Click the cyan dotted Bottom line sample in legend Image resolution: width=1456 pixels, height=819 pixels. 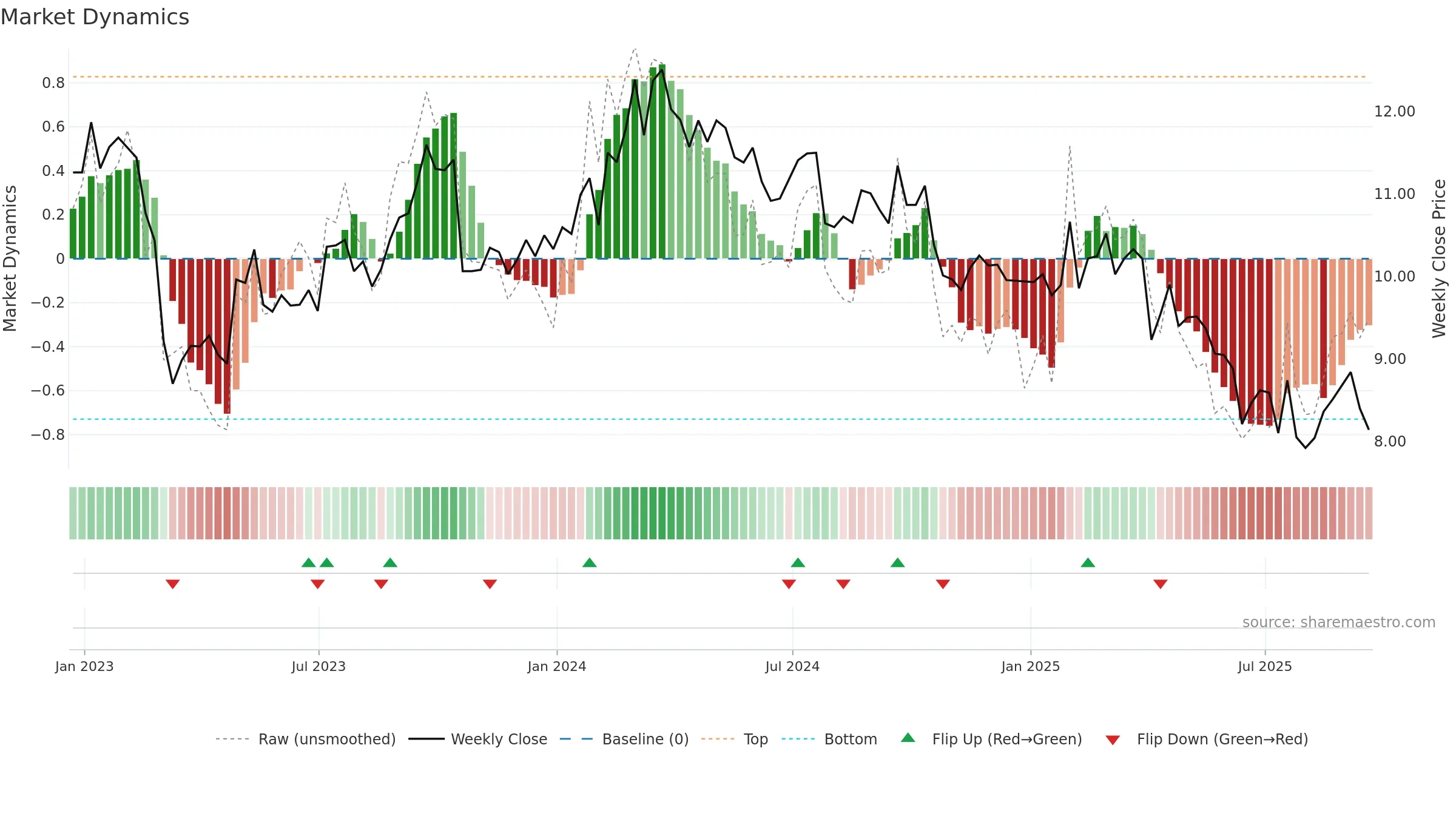click(x=798, y=739)
